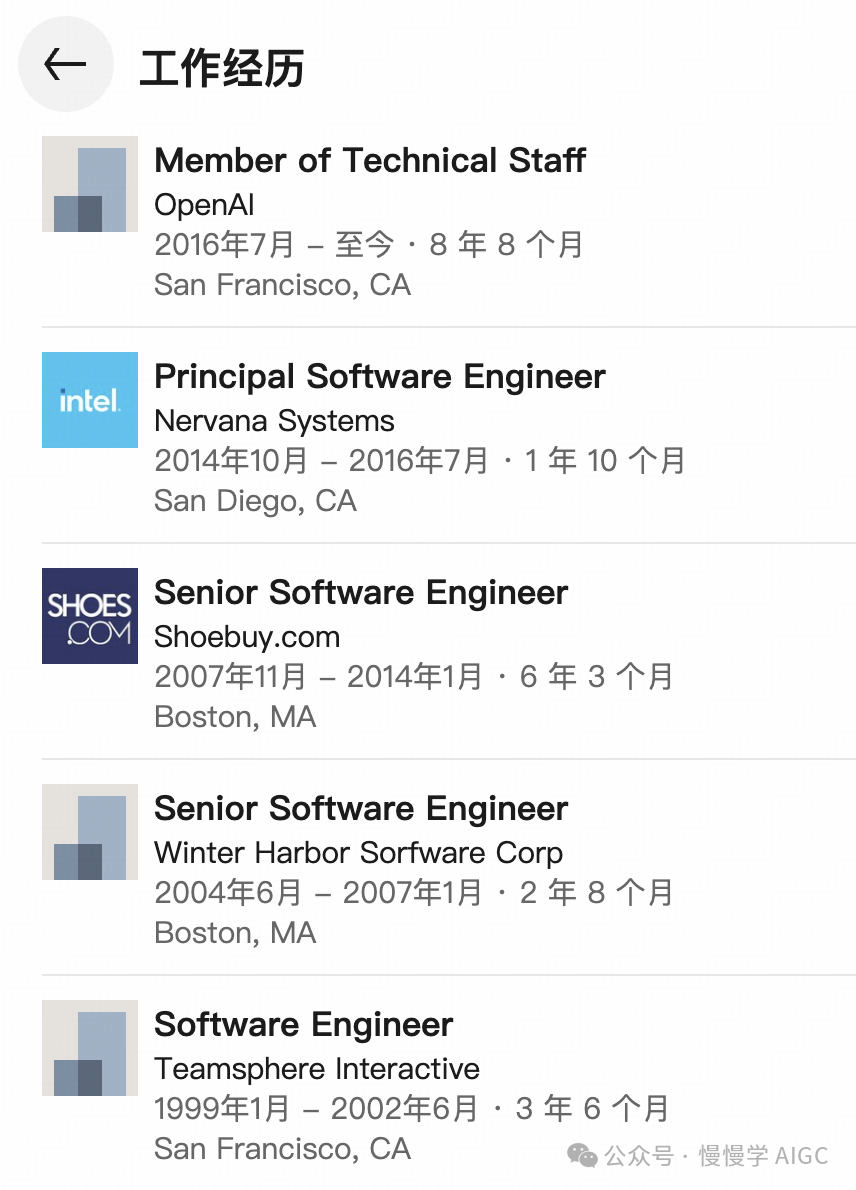Screen dimensions: 856x1190
Task: Click the San Diego, CA location text
Action: click(255, 501)
